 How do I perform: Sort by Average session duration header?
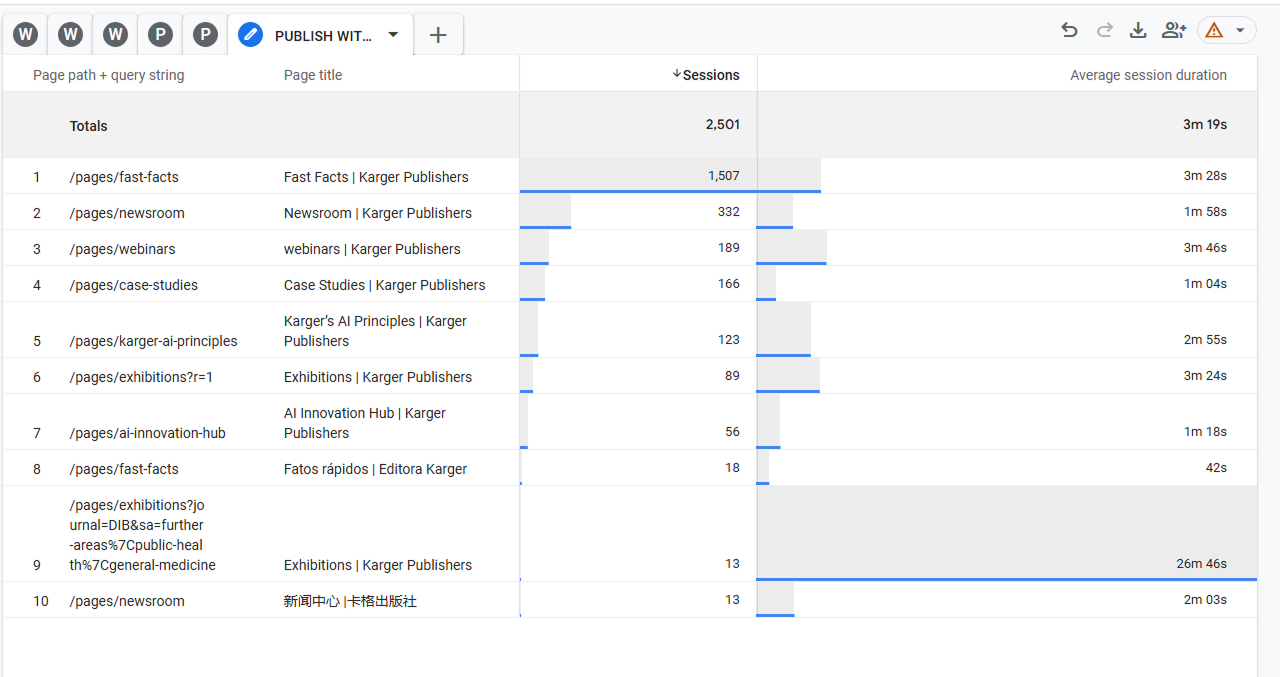pos(1148,75)
